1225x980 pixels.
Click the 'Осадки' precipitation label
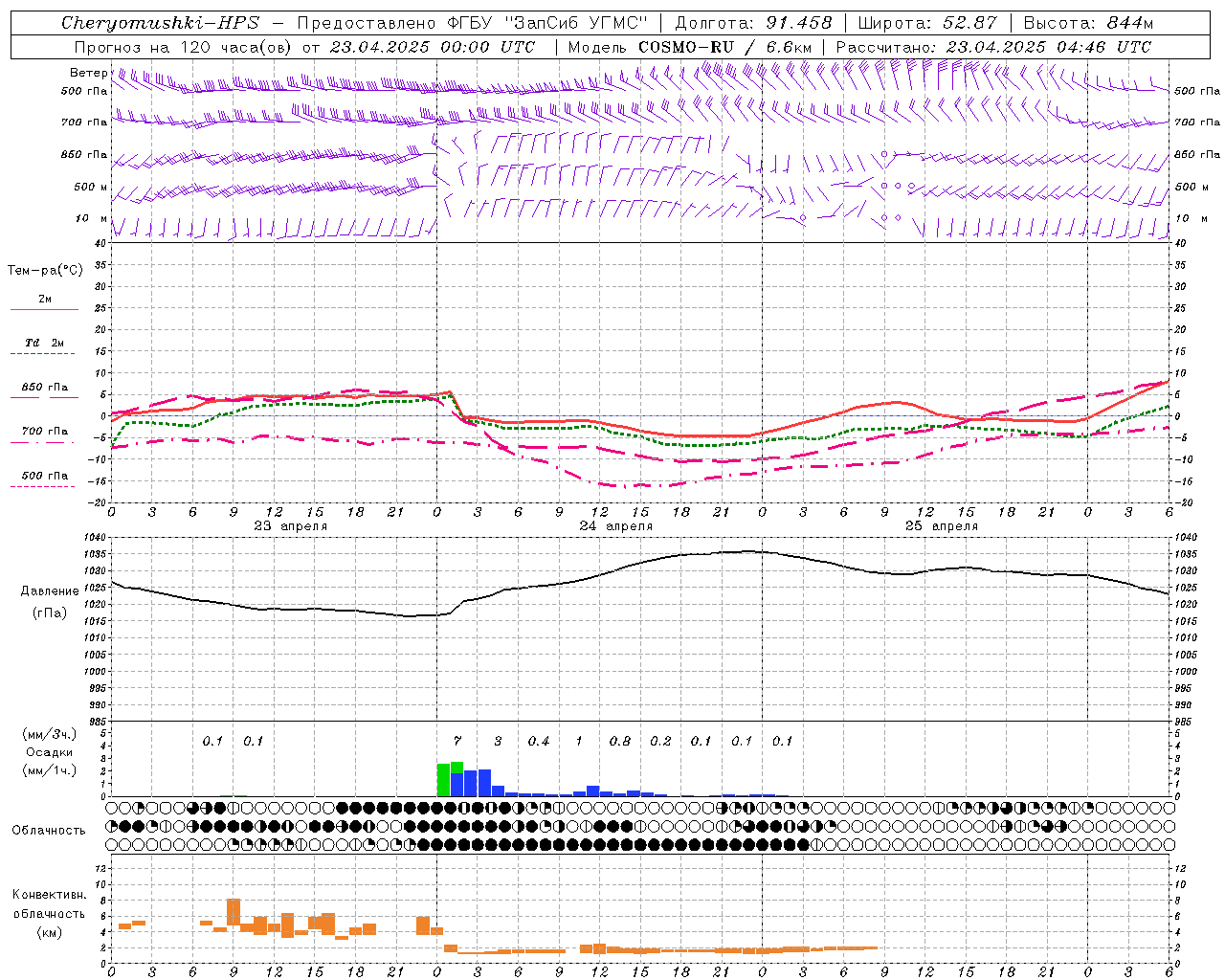[x=49, y=752]
